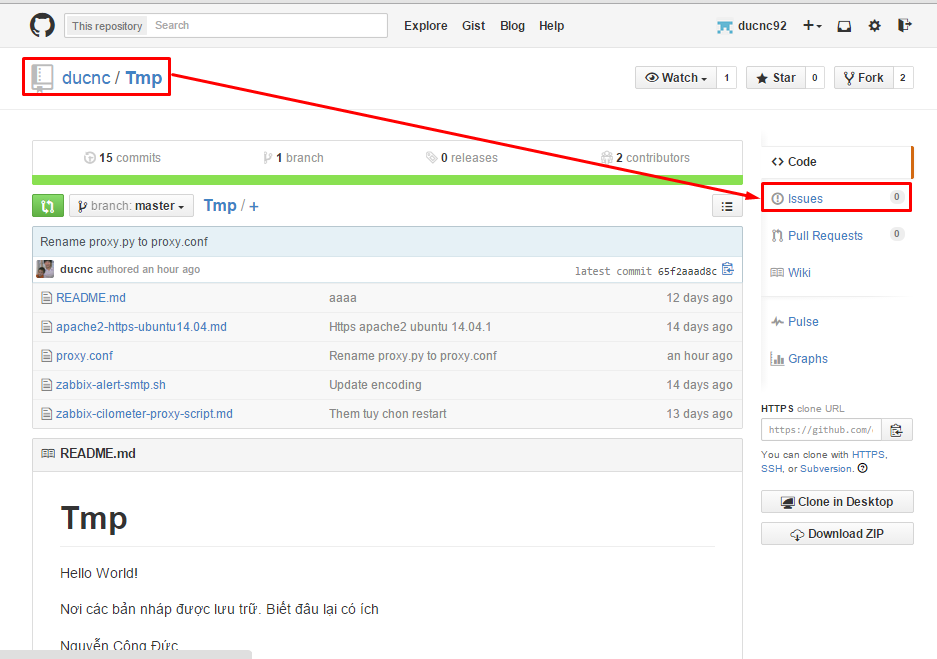
Task: Open the zabbix-alert-smtp.sh file link
Action: click(111, 385)
